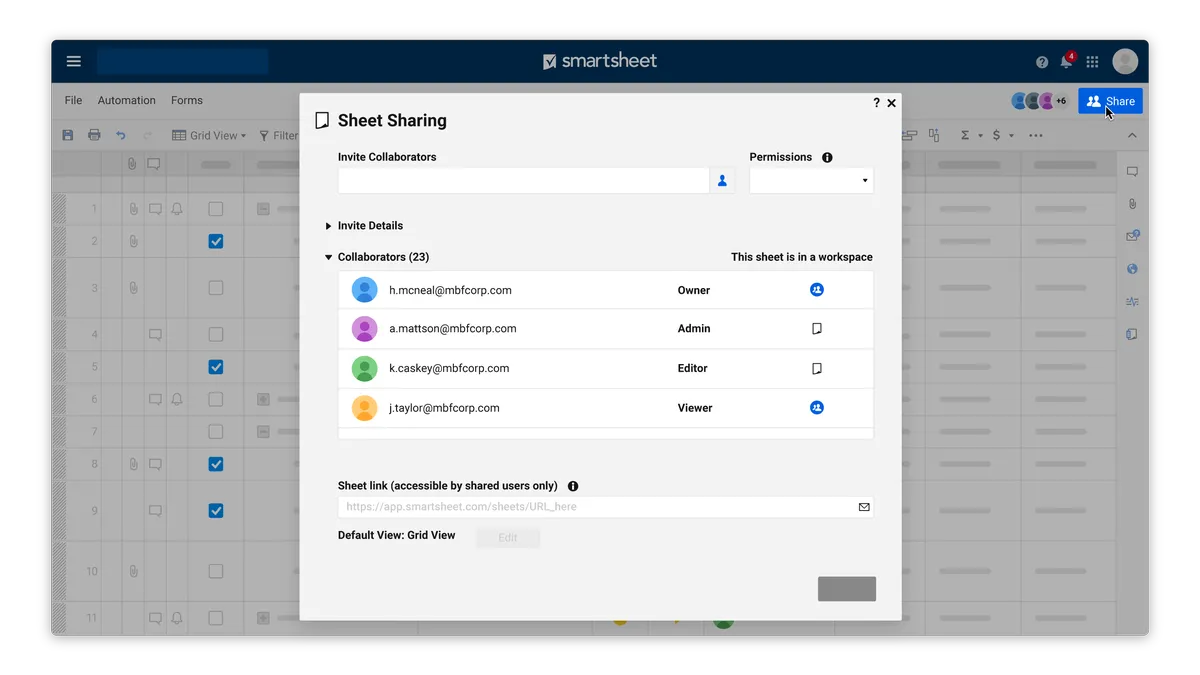Click the Undo arrow in the toolbar
The height and width of the screenshot is (675, 1200).
(121, 135)
